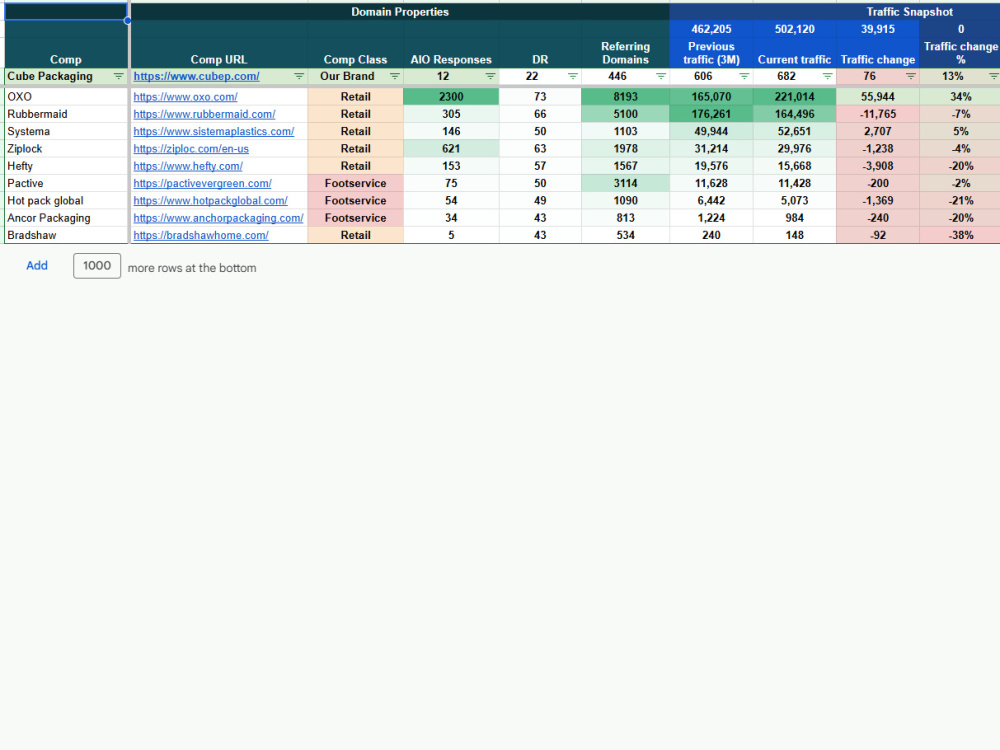Image resolution: width=1000 pixels, height=750 pixels.
Task: Open filter icon next to Current traffic 682
Action: click(827, 77)
